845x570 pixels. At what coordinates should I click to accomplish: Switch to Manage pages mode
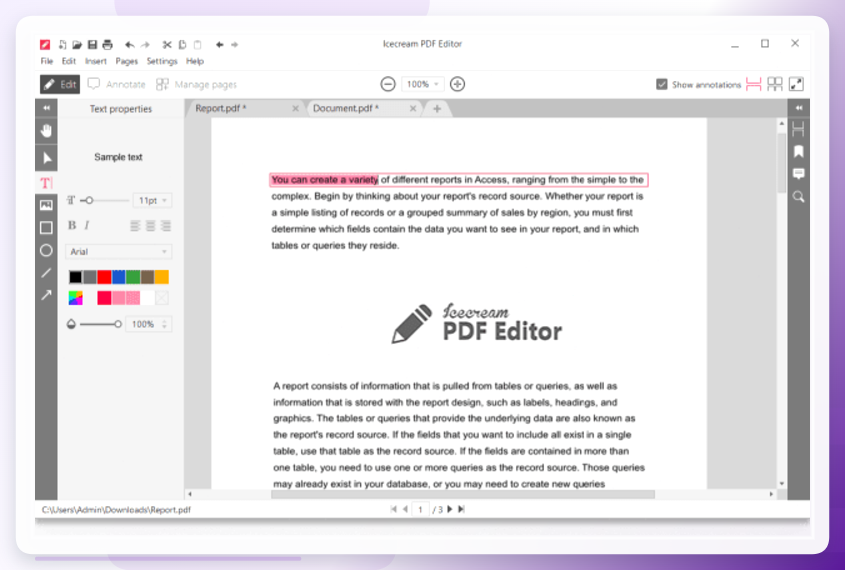tap(196, 84)
